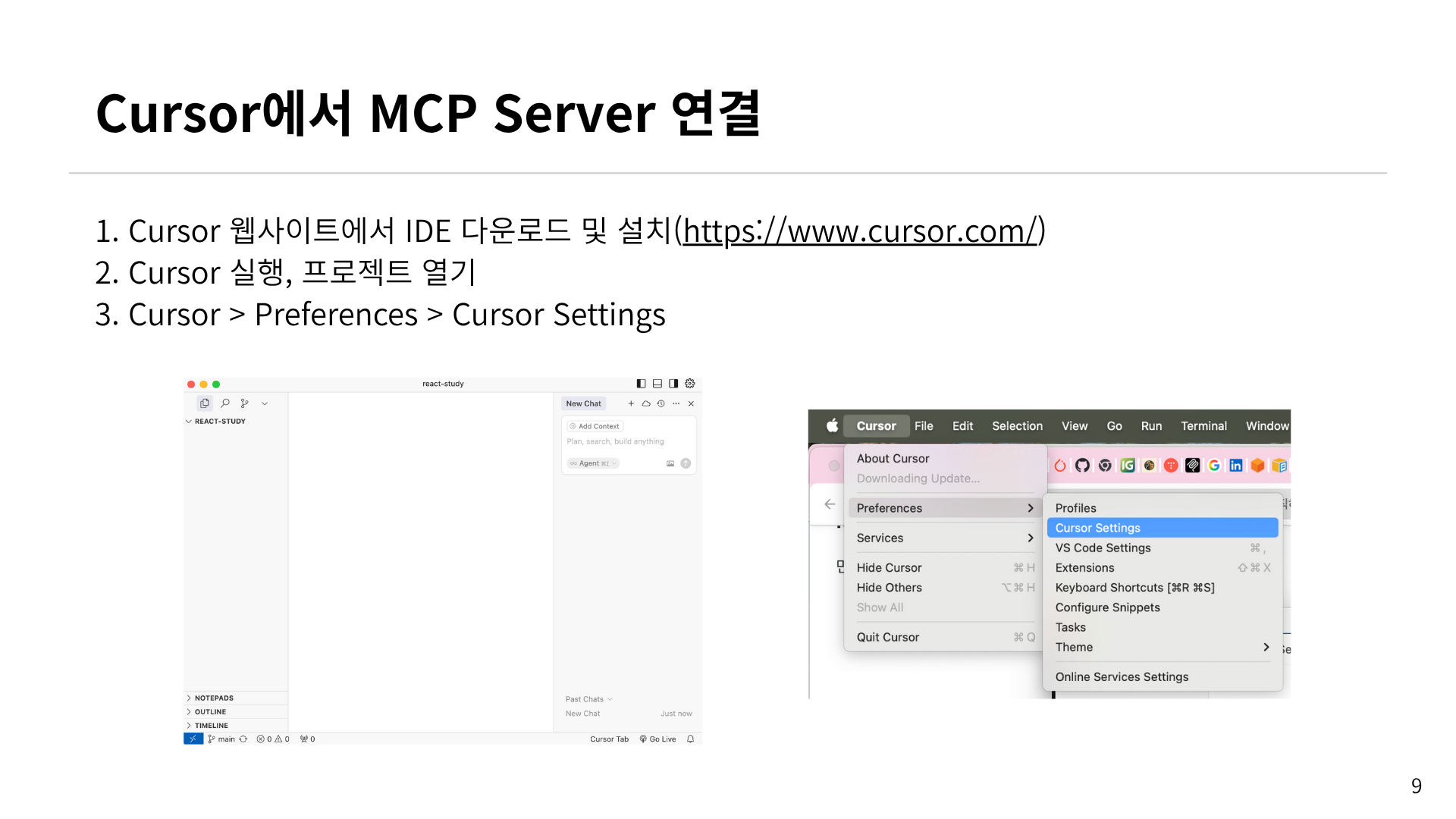Open the Terminal menu in menu bar
The image size is (1456, 819).
click(x=1203, y=426)
